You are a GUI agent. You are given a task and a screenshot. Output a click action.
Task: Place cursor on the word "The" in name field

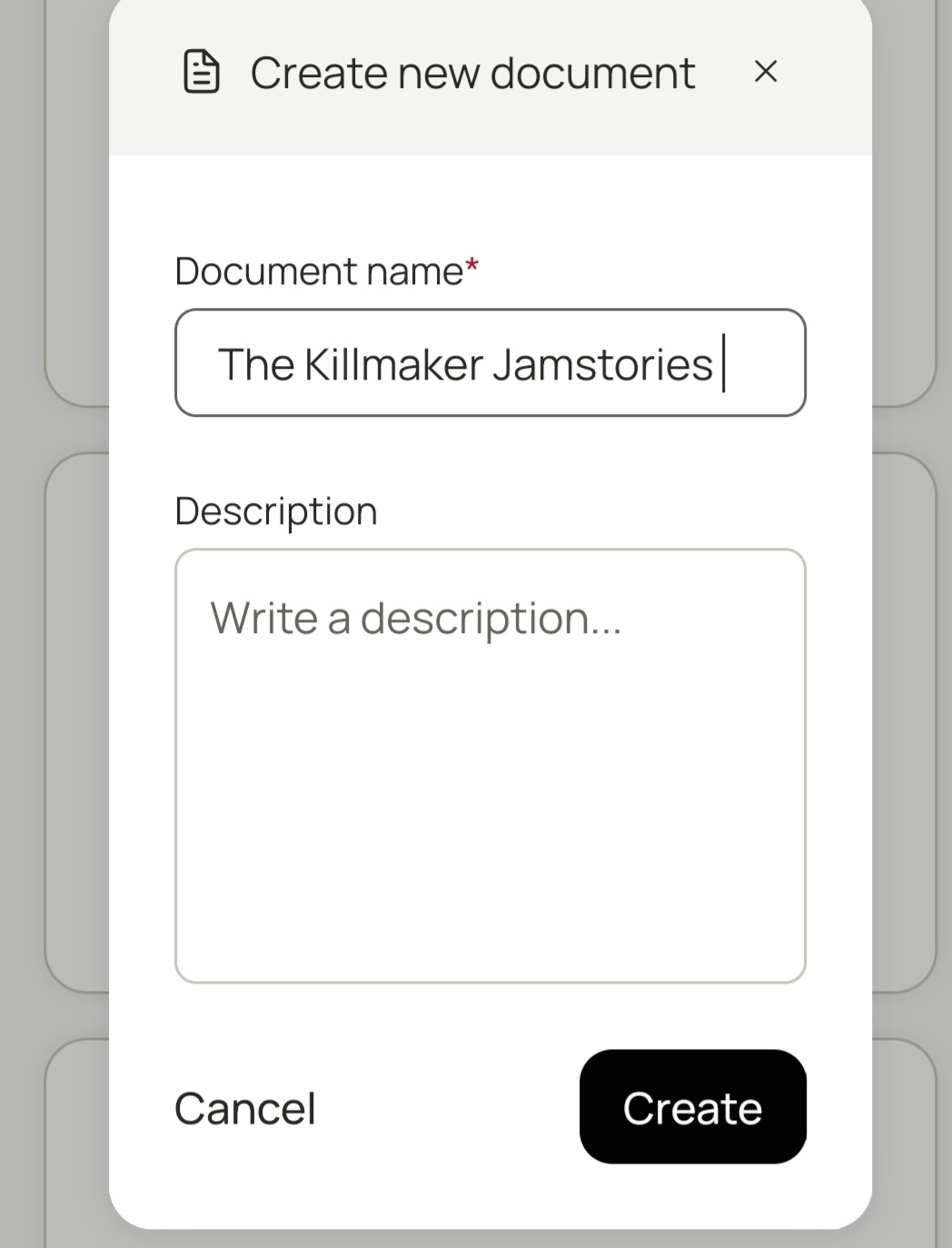pyautogui.click(x=256, y=364)
